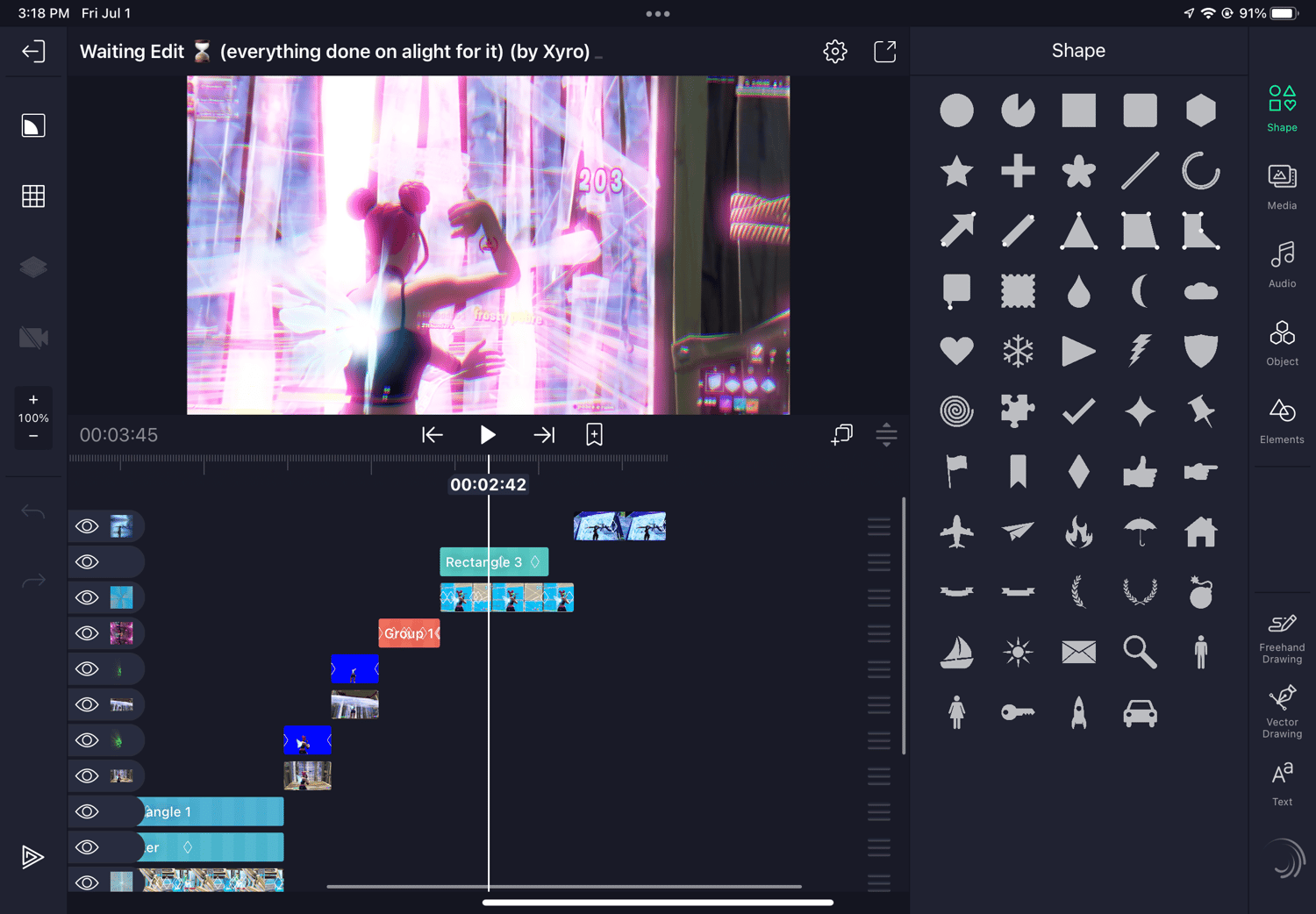Insert the key shape
The height and width of the screenshot is (914, 1316).
tap(1018, 713)
